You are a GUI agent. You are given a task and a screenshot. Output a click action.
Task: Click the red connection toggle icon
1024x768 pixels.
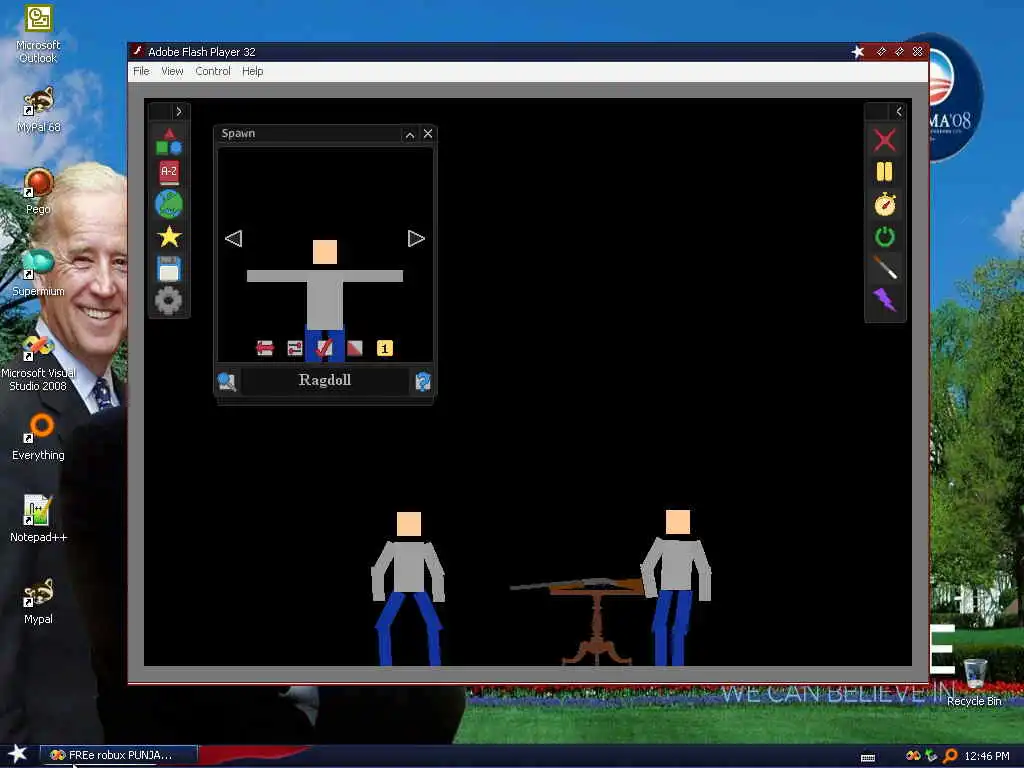click(x=295, y=348)
